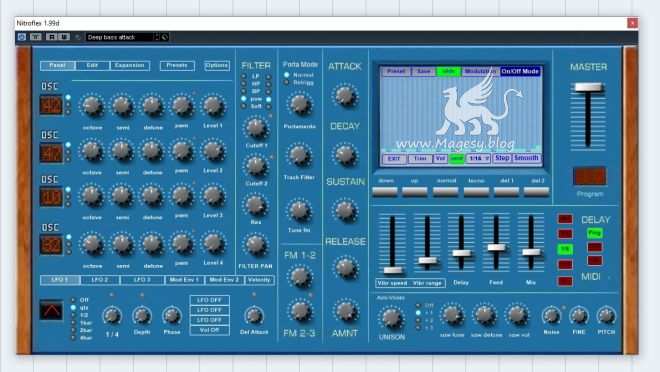Click the Vibr range fader handle

[428, 260]
